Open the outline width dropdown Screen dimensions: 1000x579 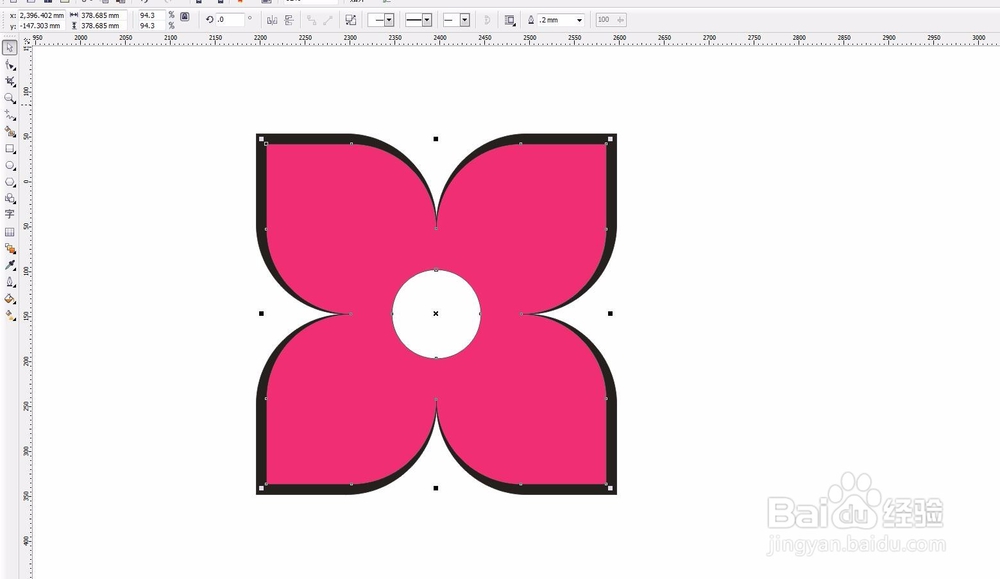[561, 20]
